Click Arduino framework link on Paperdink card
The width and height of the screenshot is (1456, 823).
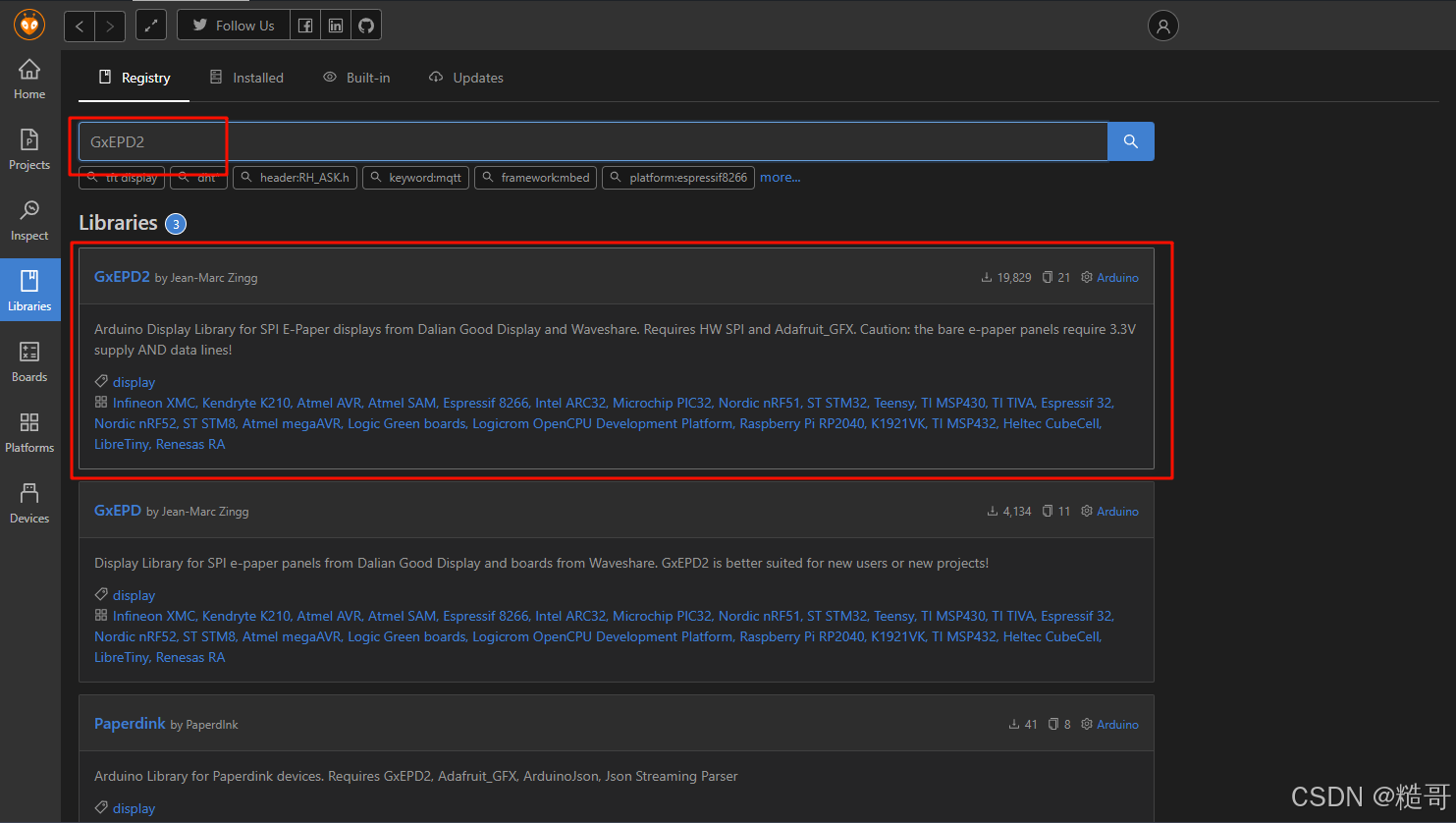point(1117,725)
